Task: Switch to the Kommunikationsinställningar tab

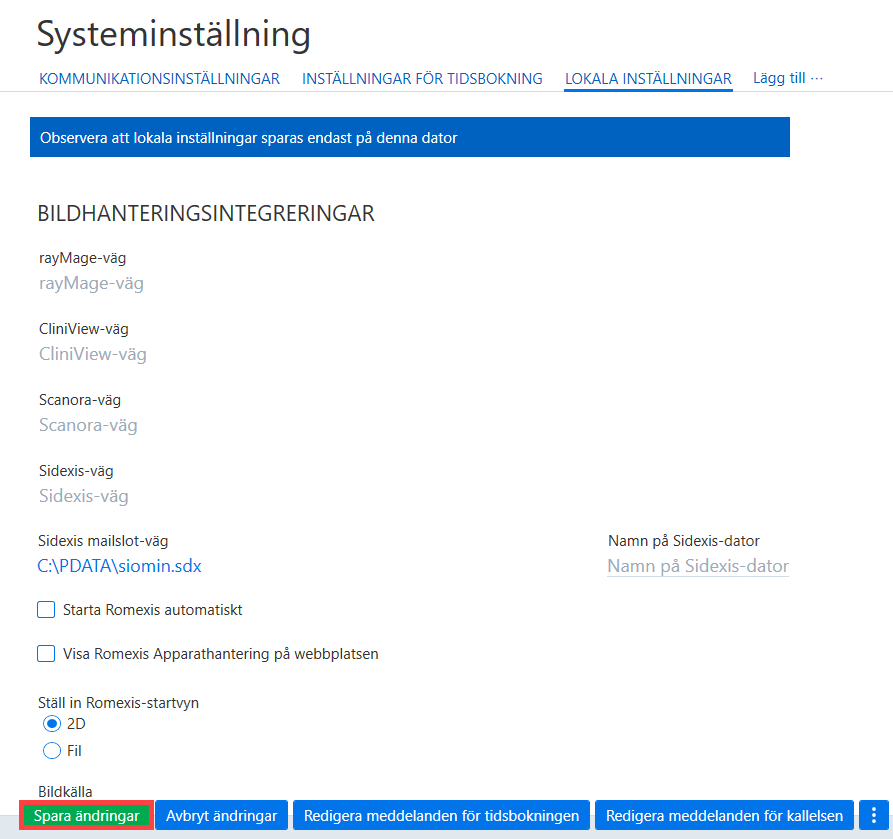Action: pos(159,79)
